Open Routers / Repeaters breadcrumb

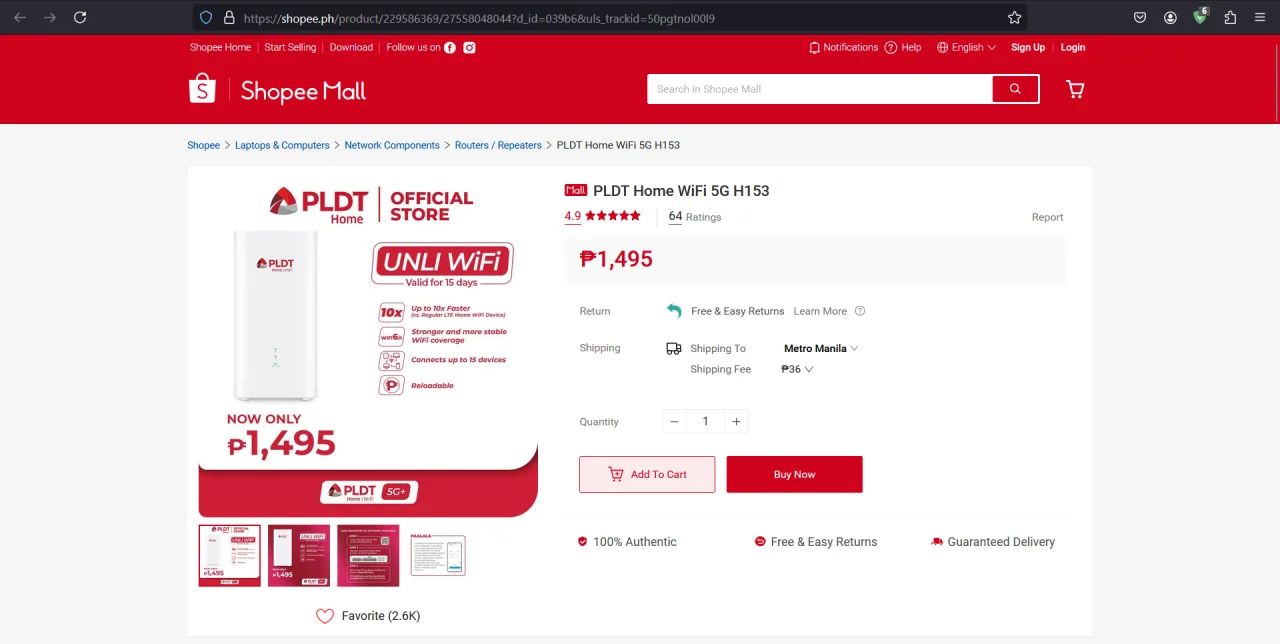(x=498, y=145)
